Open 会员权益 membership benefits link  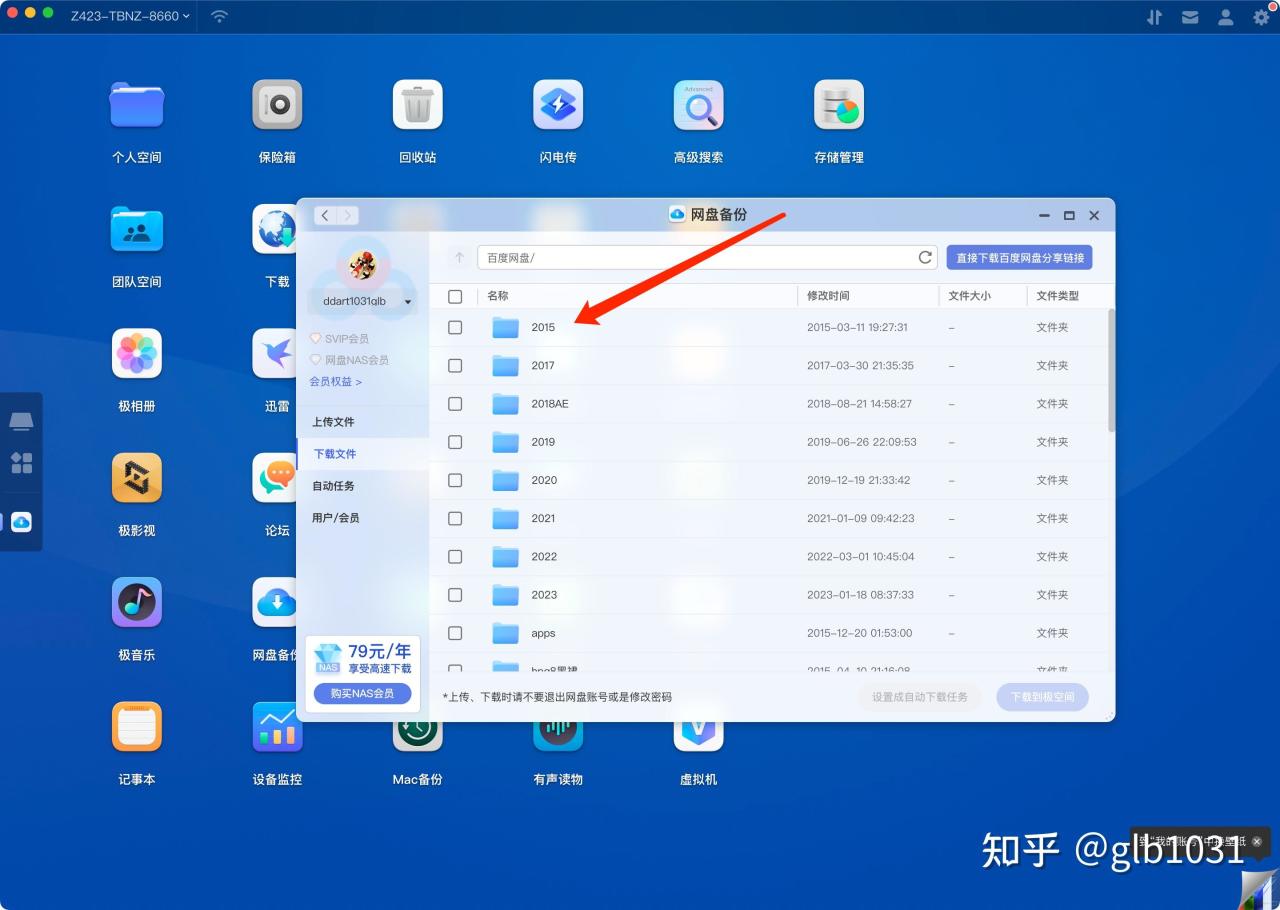point(335,381)
